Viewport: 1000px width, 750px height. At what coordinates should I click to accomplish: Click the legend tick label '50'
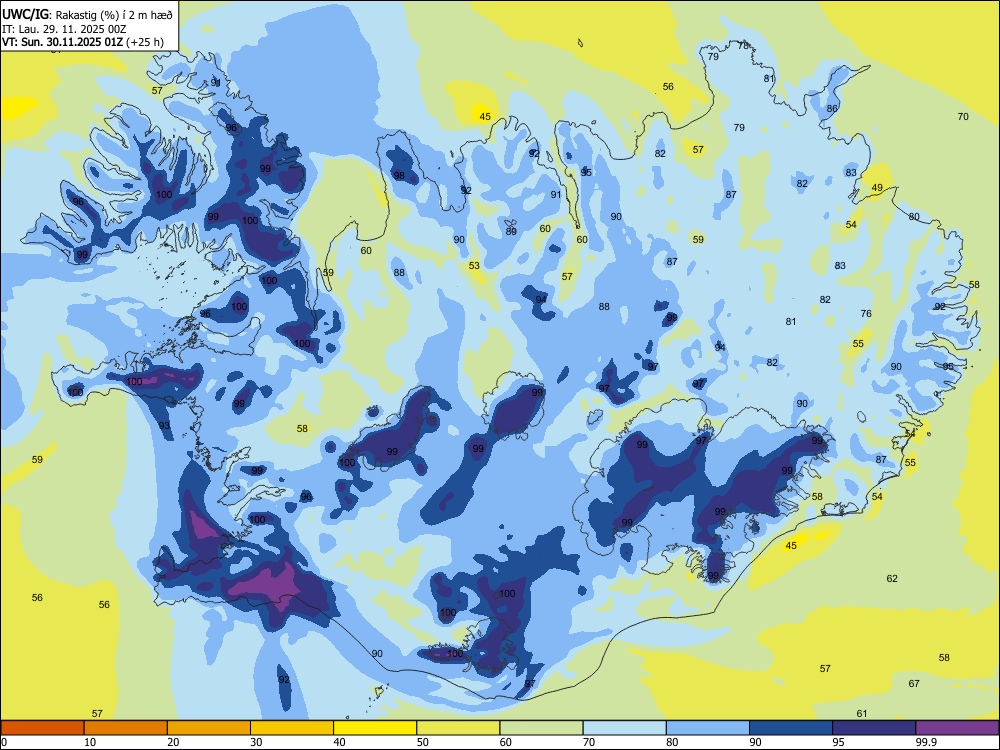point(422,742)
